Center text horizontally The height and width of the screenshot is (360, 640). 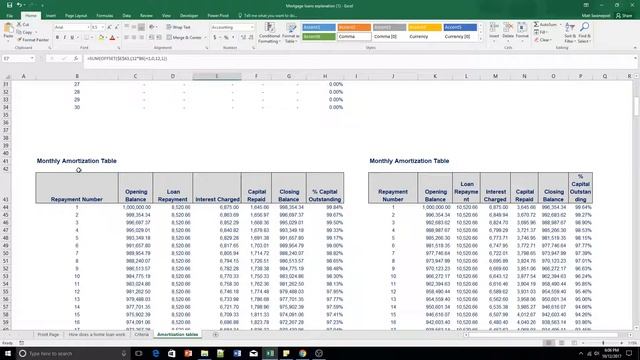pyautogui.click(x=134, y=38)
